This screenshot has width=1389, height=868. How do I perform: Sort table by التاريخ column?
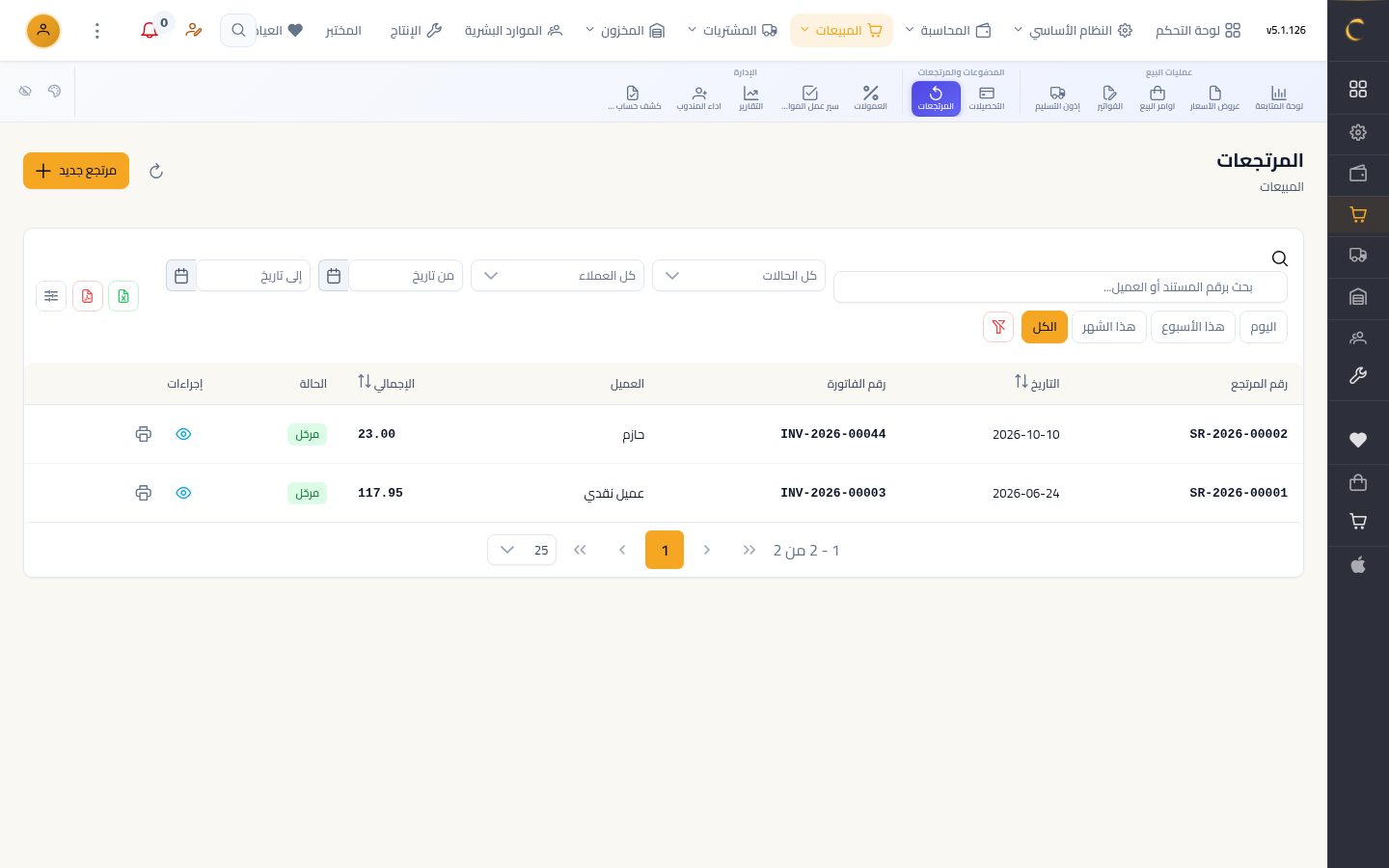(1037, 383)
